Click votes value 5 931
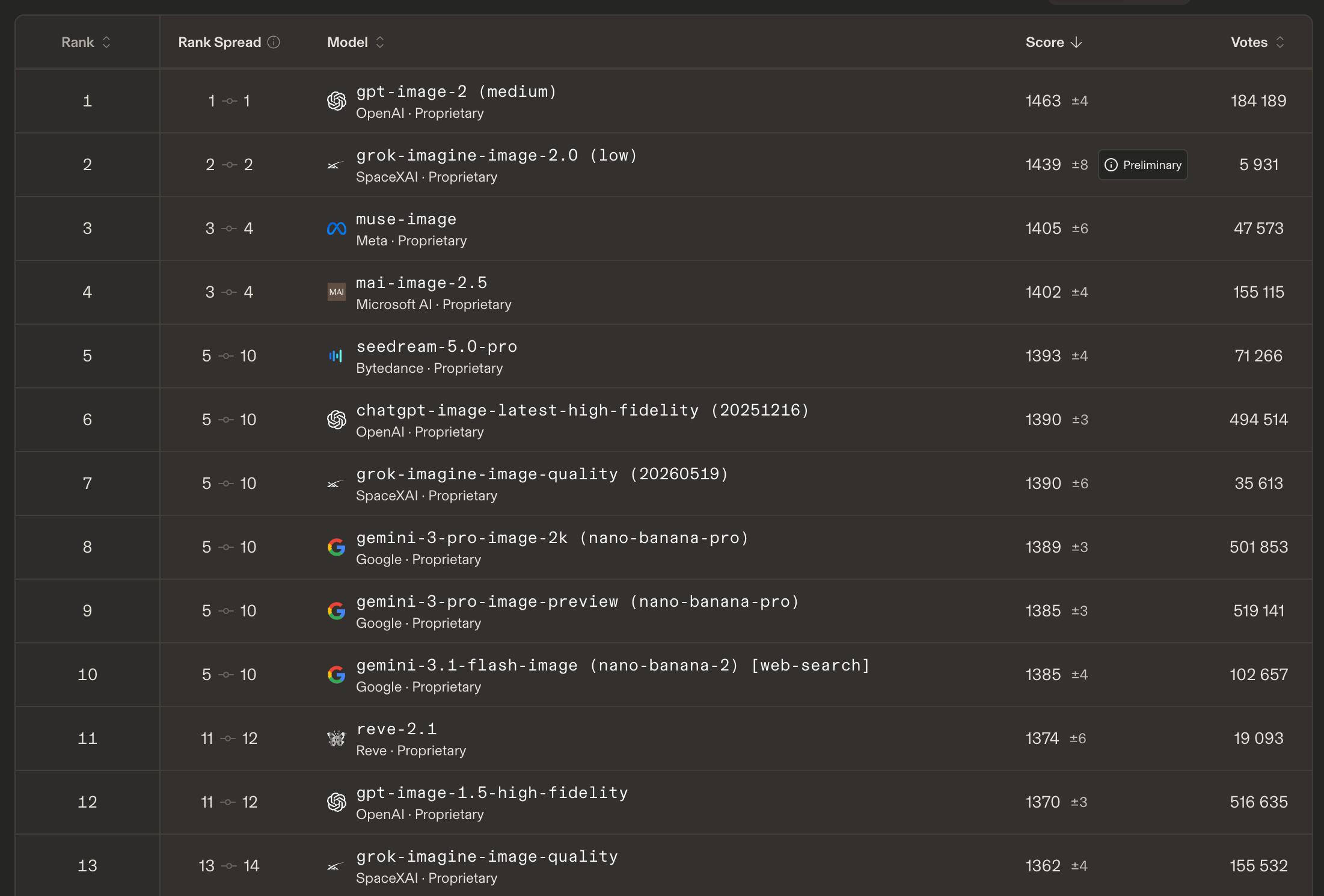The image size is (1324, 896). click(1258, 165)
